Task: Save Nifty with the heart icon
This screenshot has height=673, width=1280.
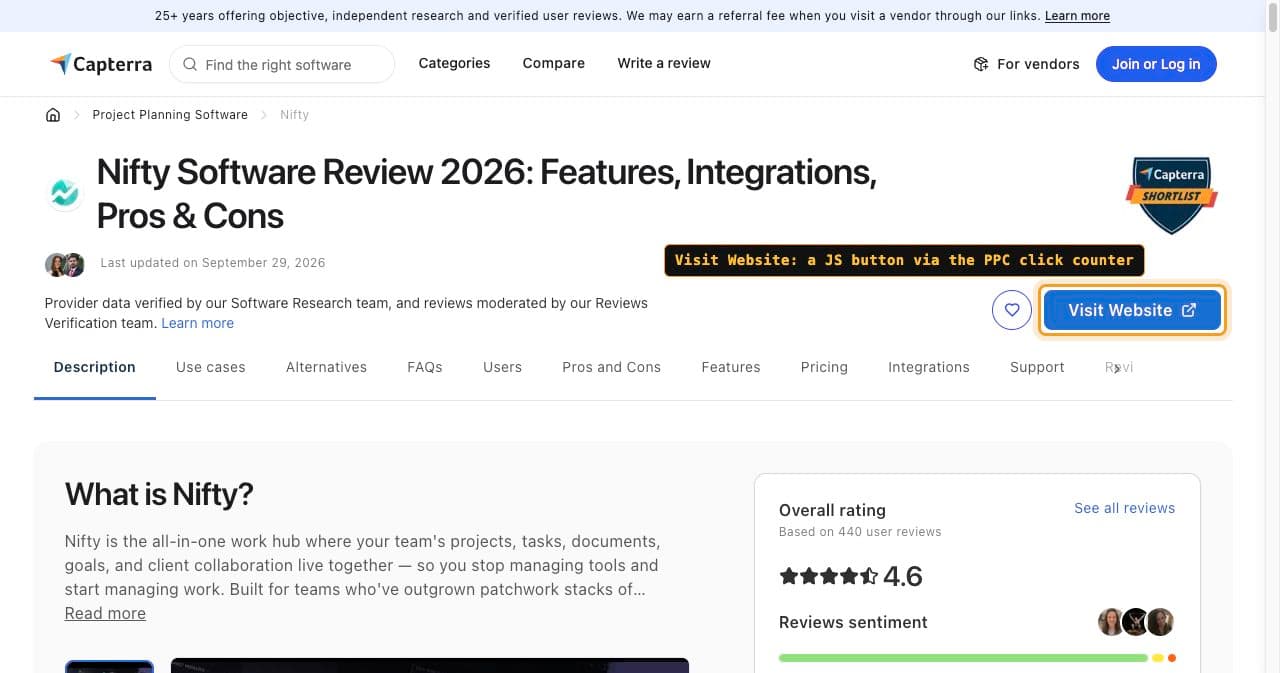Action: pos(1012,310)
